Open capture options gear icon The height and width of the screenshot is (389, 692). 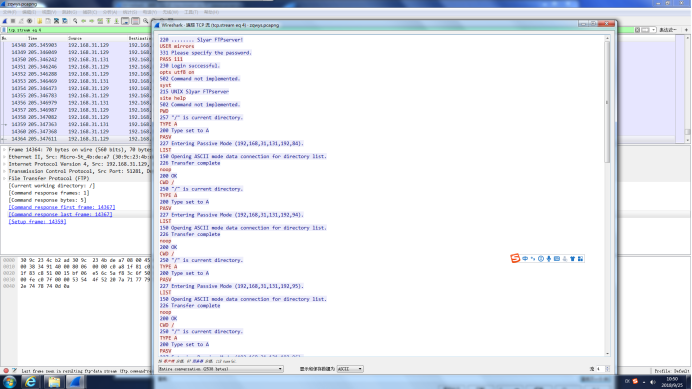[30, 21]
